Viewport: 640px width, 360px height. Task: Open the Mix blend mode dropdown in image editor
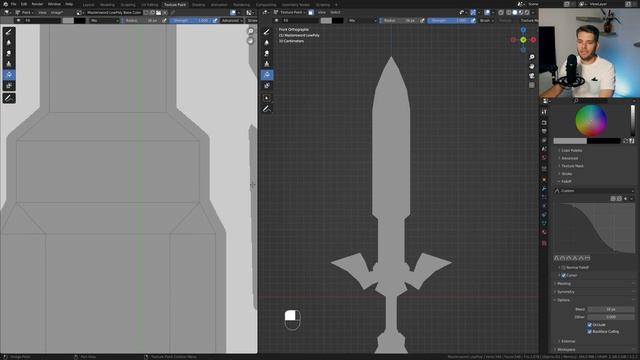104,20
